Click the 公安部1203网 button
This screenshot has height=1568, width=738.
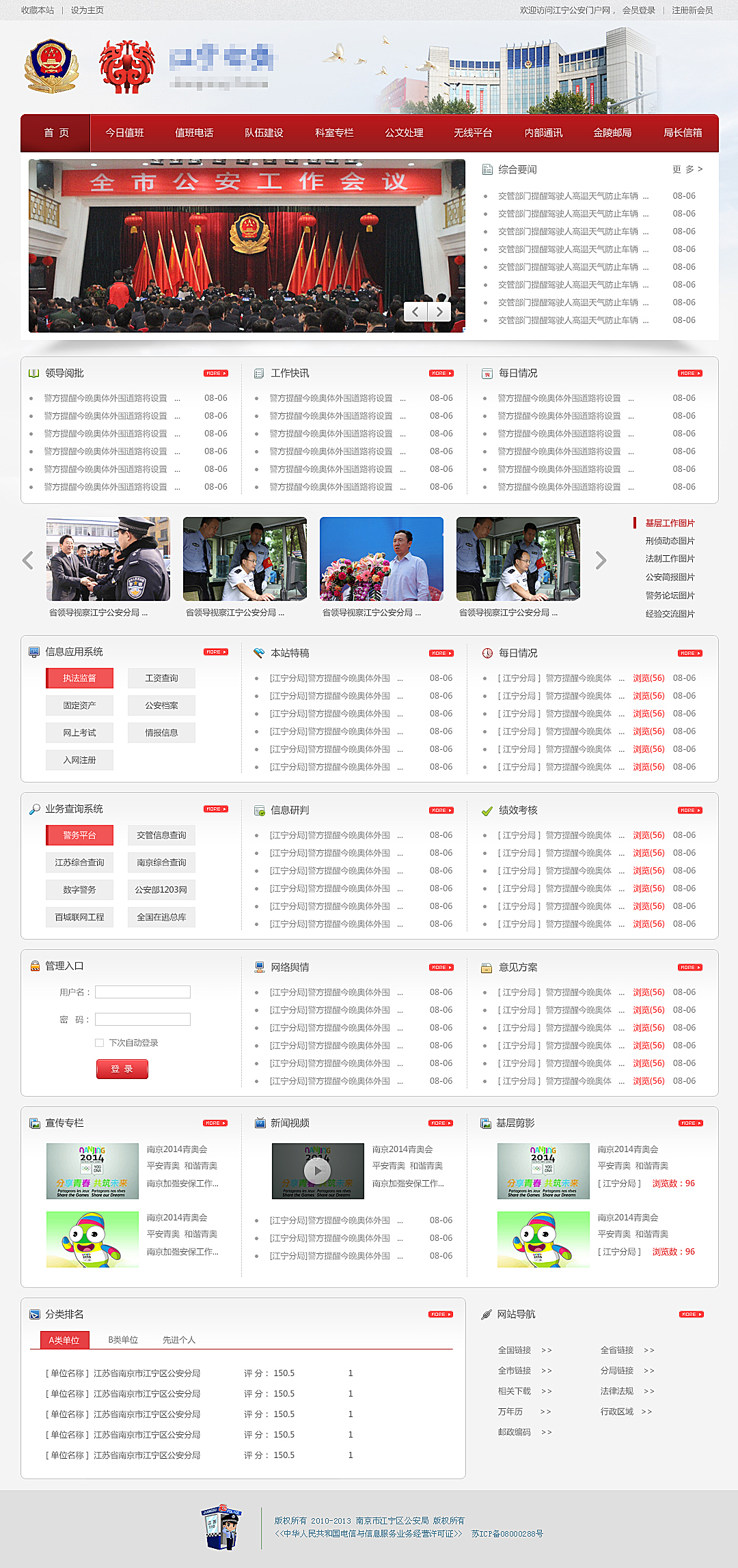coord(162,890)
